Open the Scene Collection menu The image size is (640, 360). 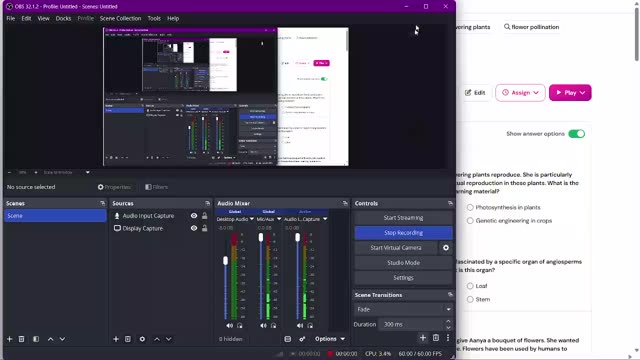pos(120,18)
